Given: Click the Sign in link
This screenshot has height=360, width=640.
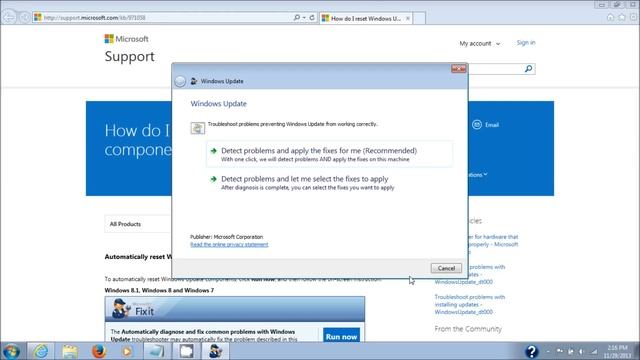Looking at the screenshot, I should [526, 42].
